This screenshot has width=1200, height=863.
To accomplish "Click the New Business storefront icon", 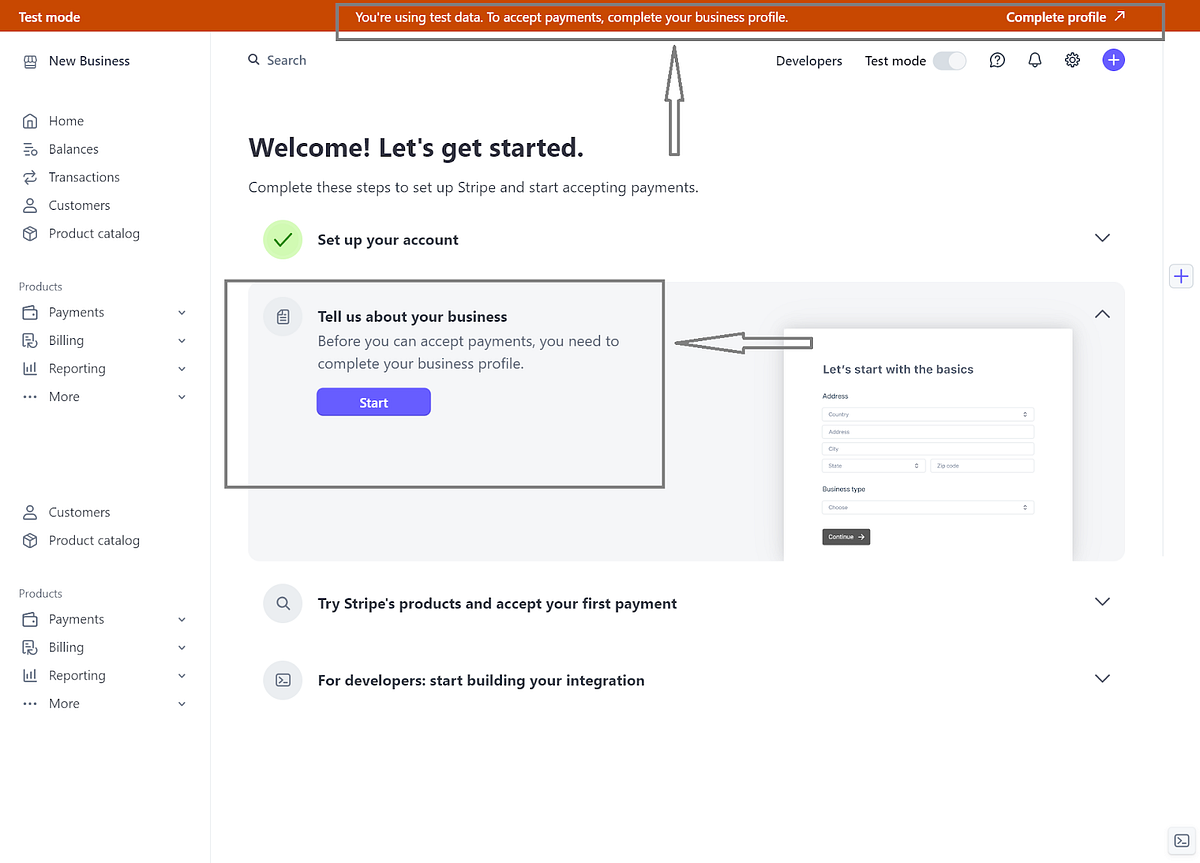I will coord(30,61).
